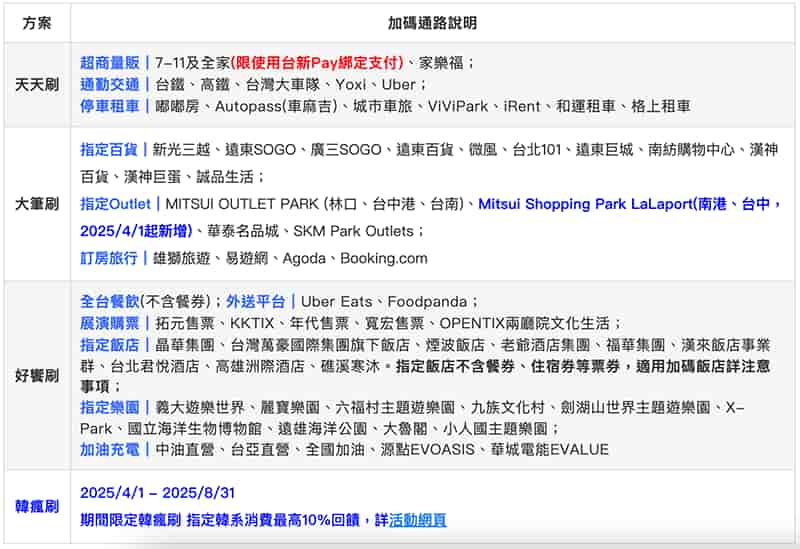Image resolution: width=800 pixels, height=549 pixels.
Task: Click the ViViPark text
Action: point(458,106)
